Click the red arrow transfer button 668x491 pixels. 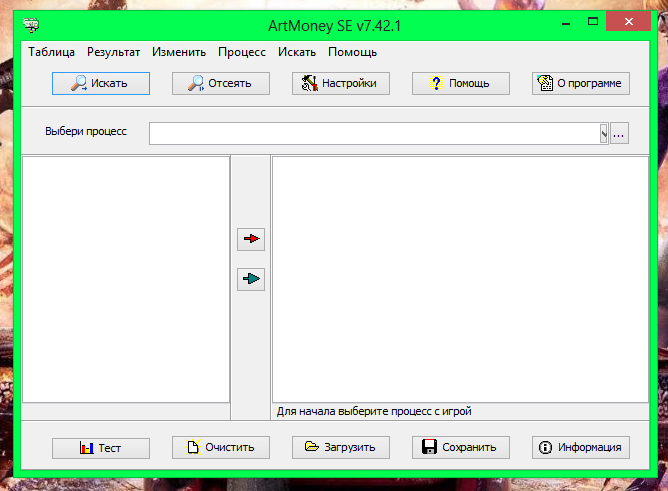click(251, 239)
